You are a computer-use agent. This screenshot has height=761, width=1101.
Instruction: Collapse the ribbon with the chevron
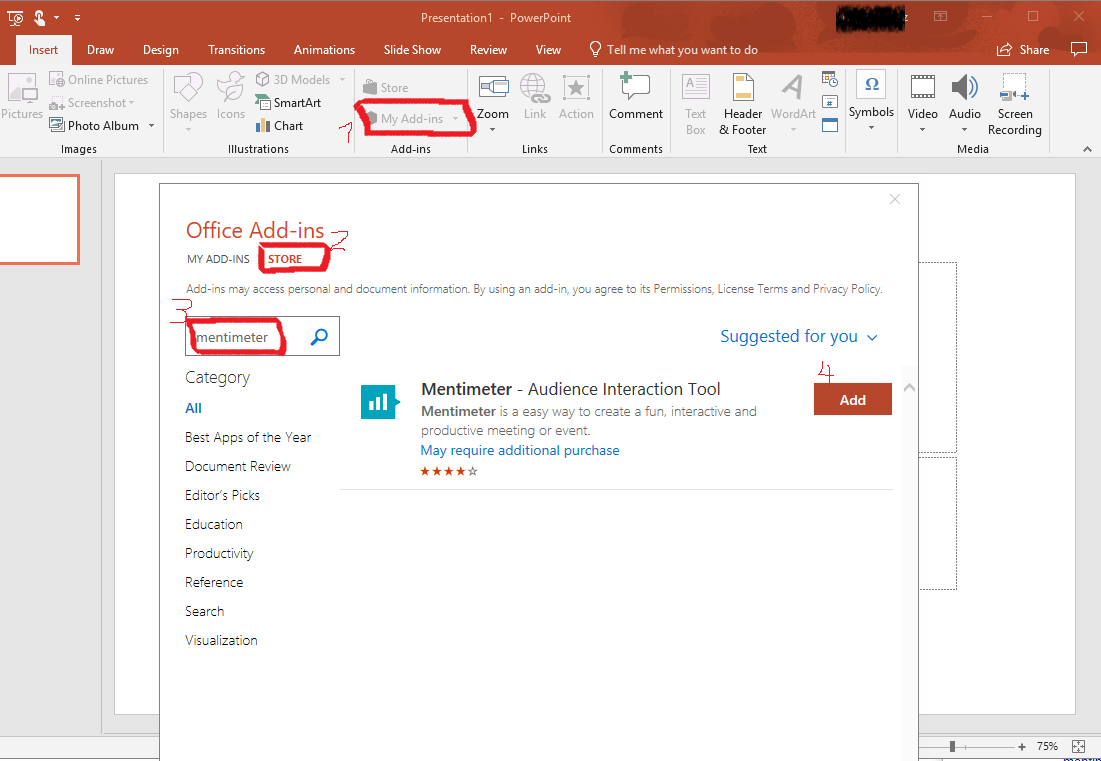tap(1087, 149)
